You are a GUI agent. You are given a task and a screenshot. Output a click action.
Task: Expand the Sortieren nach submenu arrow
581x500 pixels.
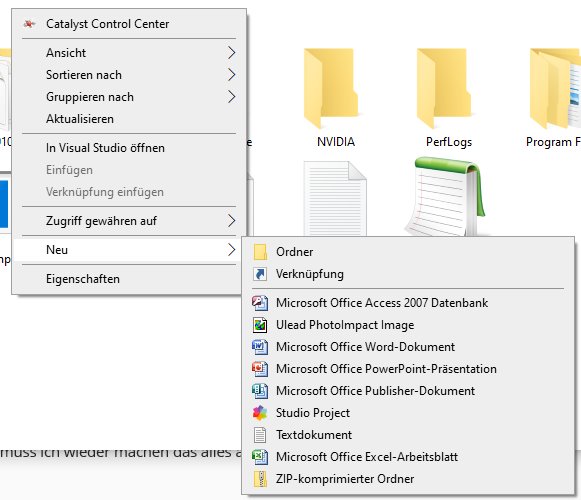tap(232, 75)
